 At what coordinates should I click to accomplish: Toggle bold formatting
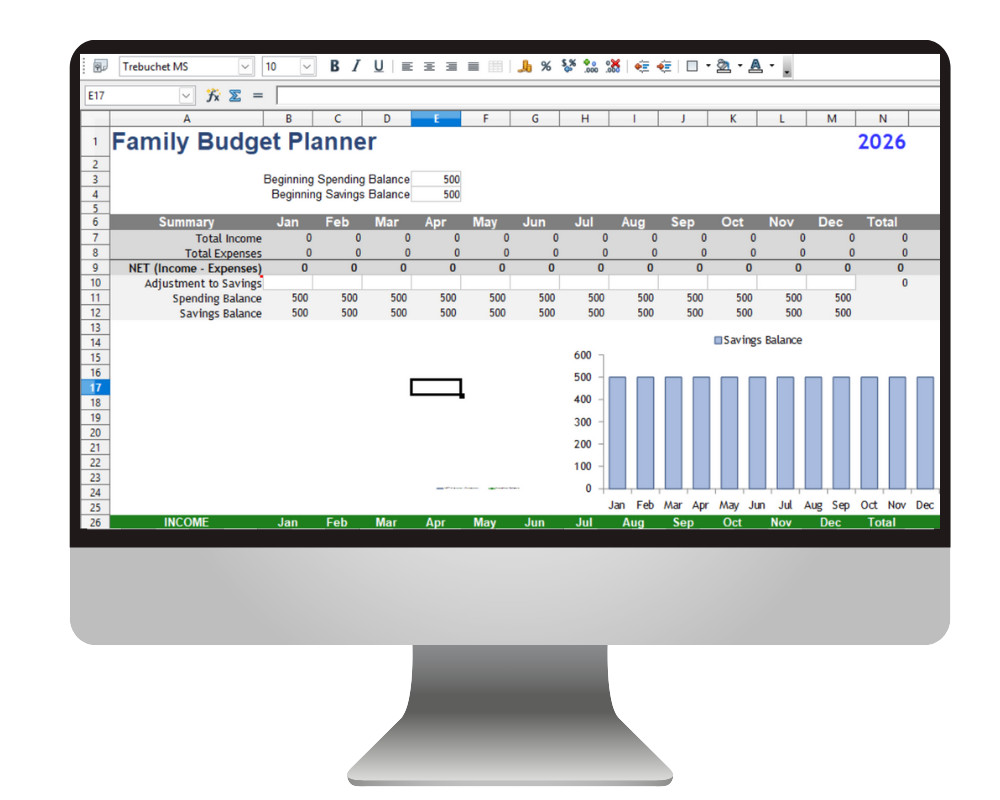click(333, 66)
